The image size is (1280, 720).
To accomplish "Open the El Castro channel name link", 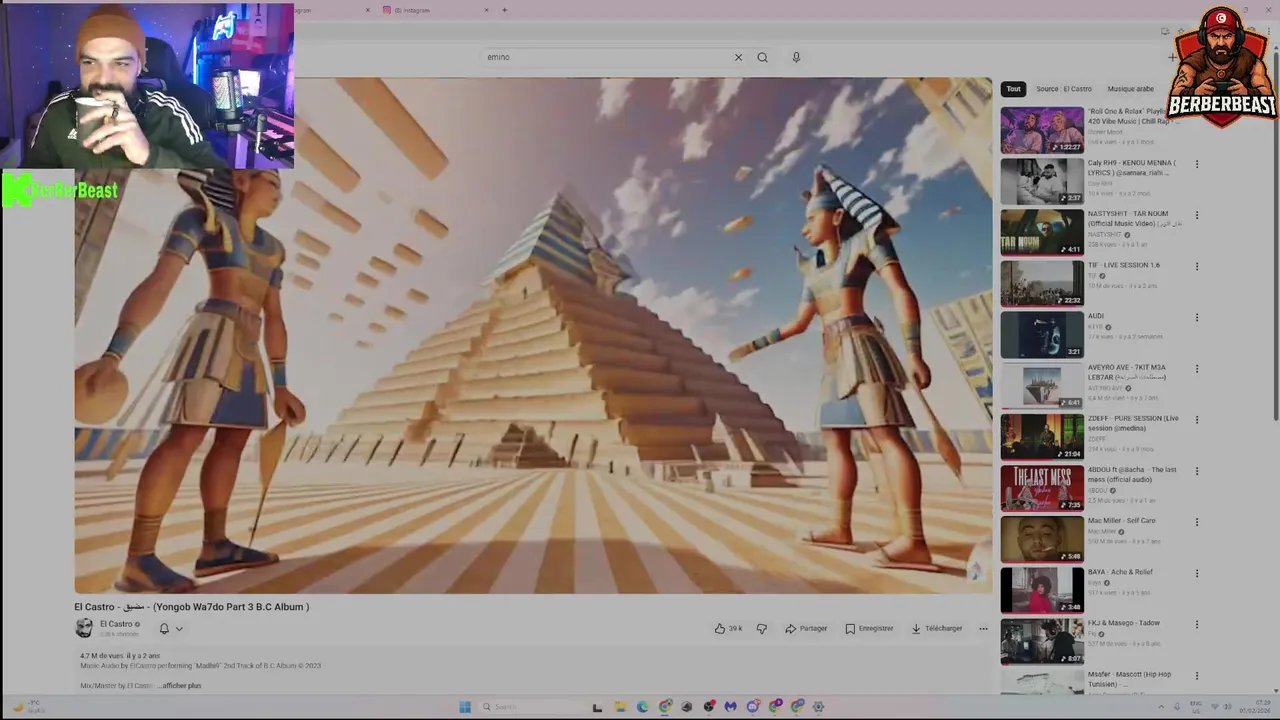I will point(116,624).
